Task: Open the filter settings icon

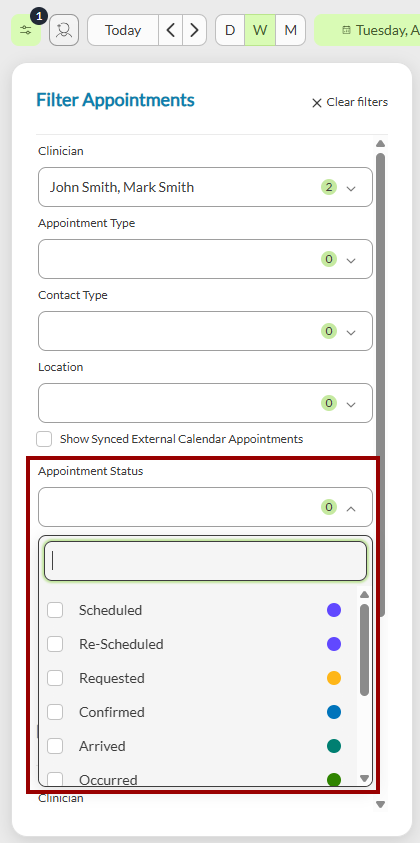Action: click(26, 30)
